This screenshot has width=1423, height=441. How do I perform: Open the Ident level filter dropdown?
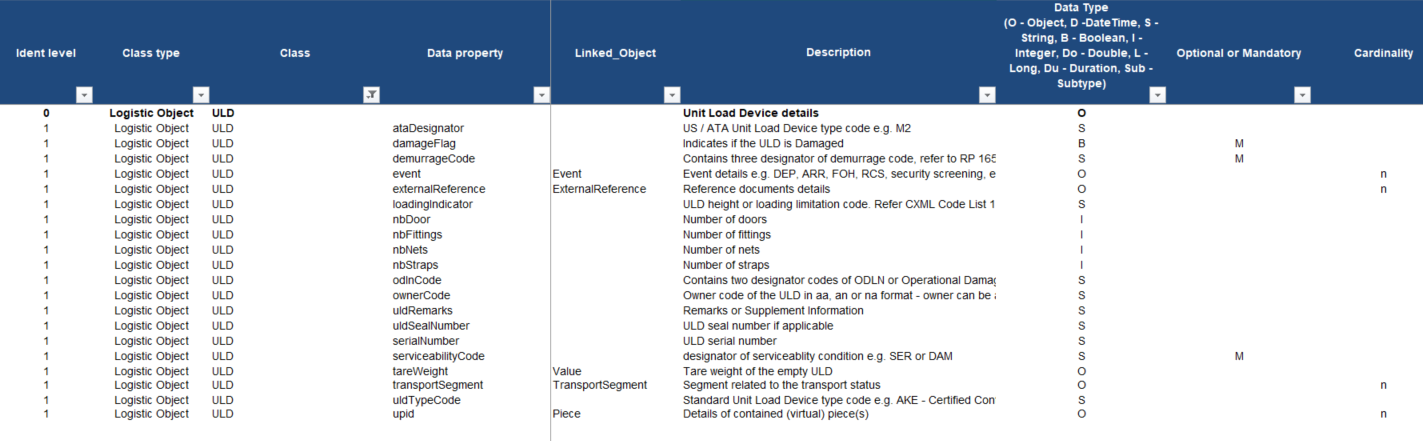[85, 95]
